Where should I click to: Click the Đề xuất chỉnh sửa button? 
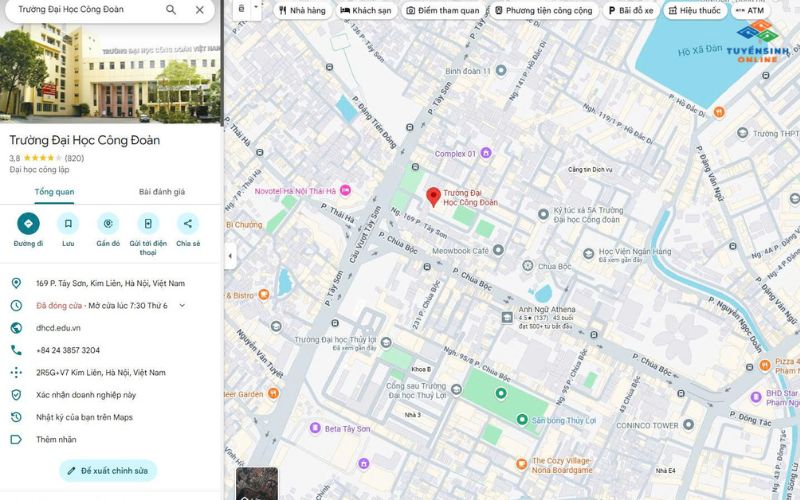[108, 470]
